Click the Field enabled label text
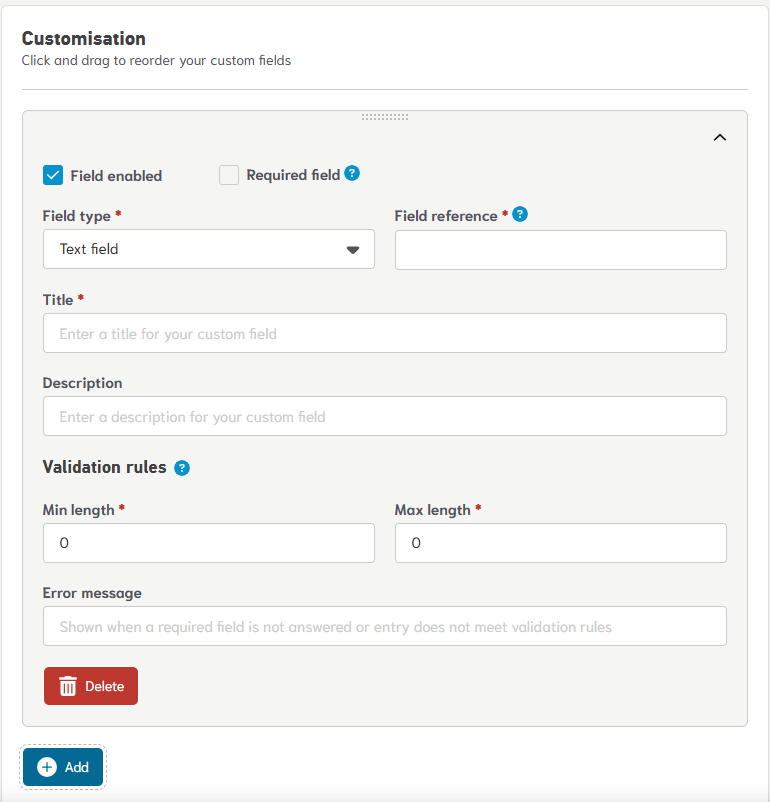The image size is (770, 802). pos(116,176)
